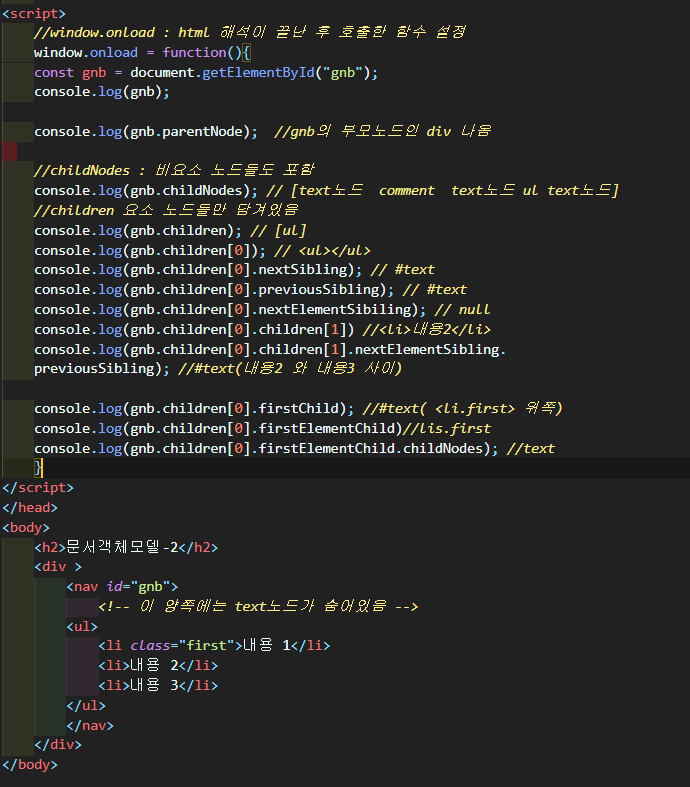The height and width of the screenshot is (787, 690).
Task: Click the closing </body> tag
Action: point(30,765)
